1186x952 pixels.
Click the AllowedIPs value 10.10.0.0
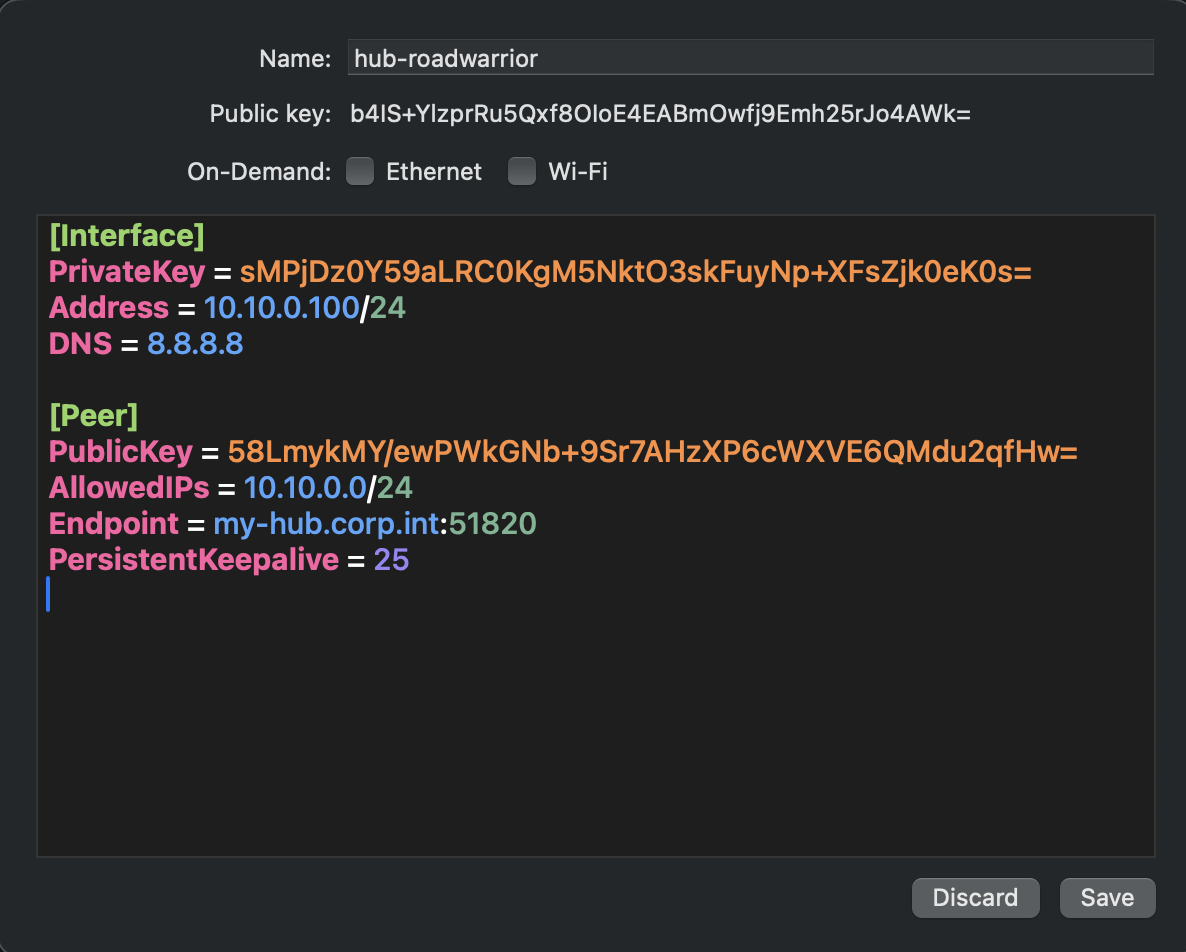306,488
